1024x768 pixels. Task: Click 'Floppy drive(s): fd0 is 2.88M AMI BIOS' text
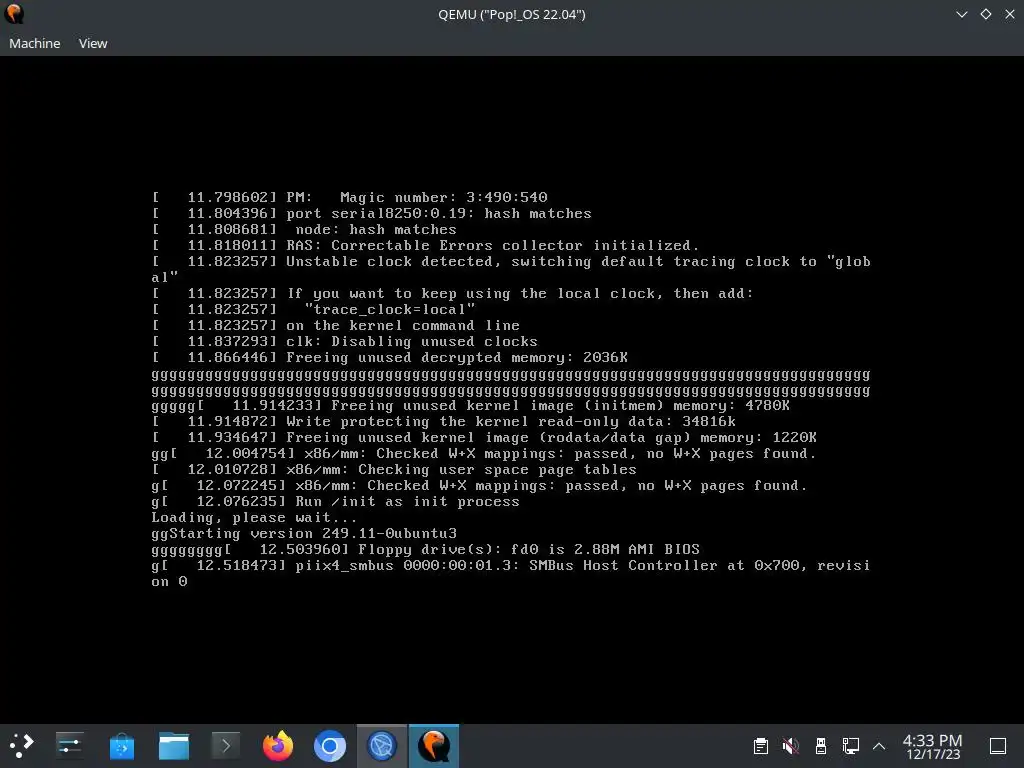pyautogui.click(x=529, y=549)
